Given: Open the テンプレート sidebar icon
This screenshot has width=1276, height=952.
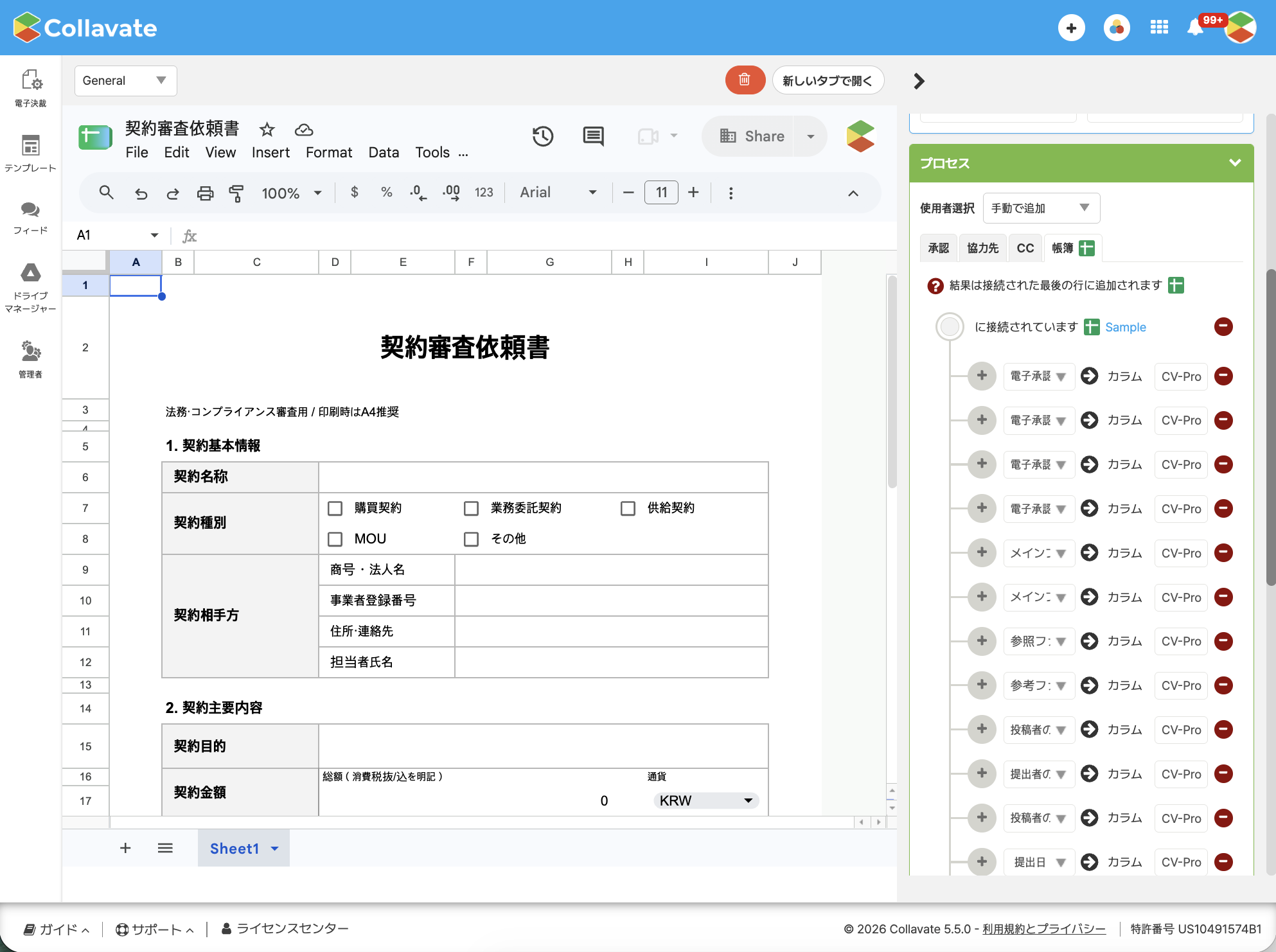Looking at the screenshot, I should (31, 154).
